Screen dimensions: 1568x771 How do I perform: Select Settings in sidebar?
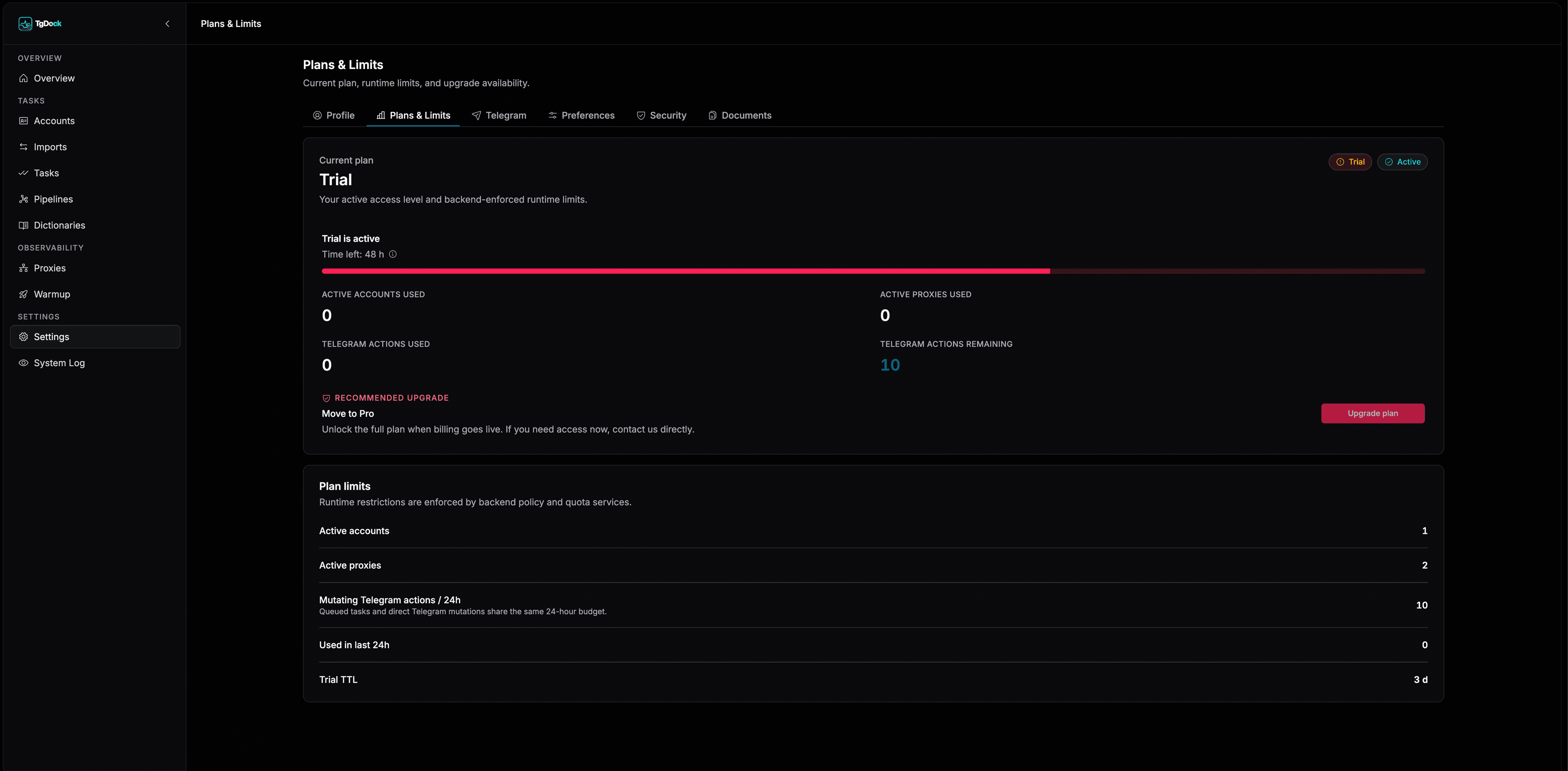pyautogui.click(x=95, y=336)
